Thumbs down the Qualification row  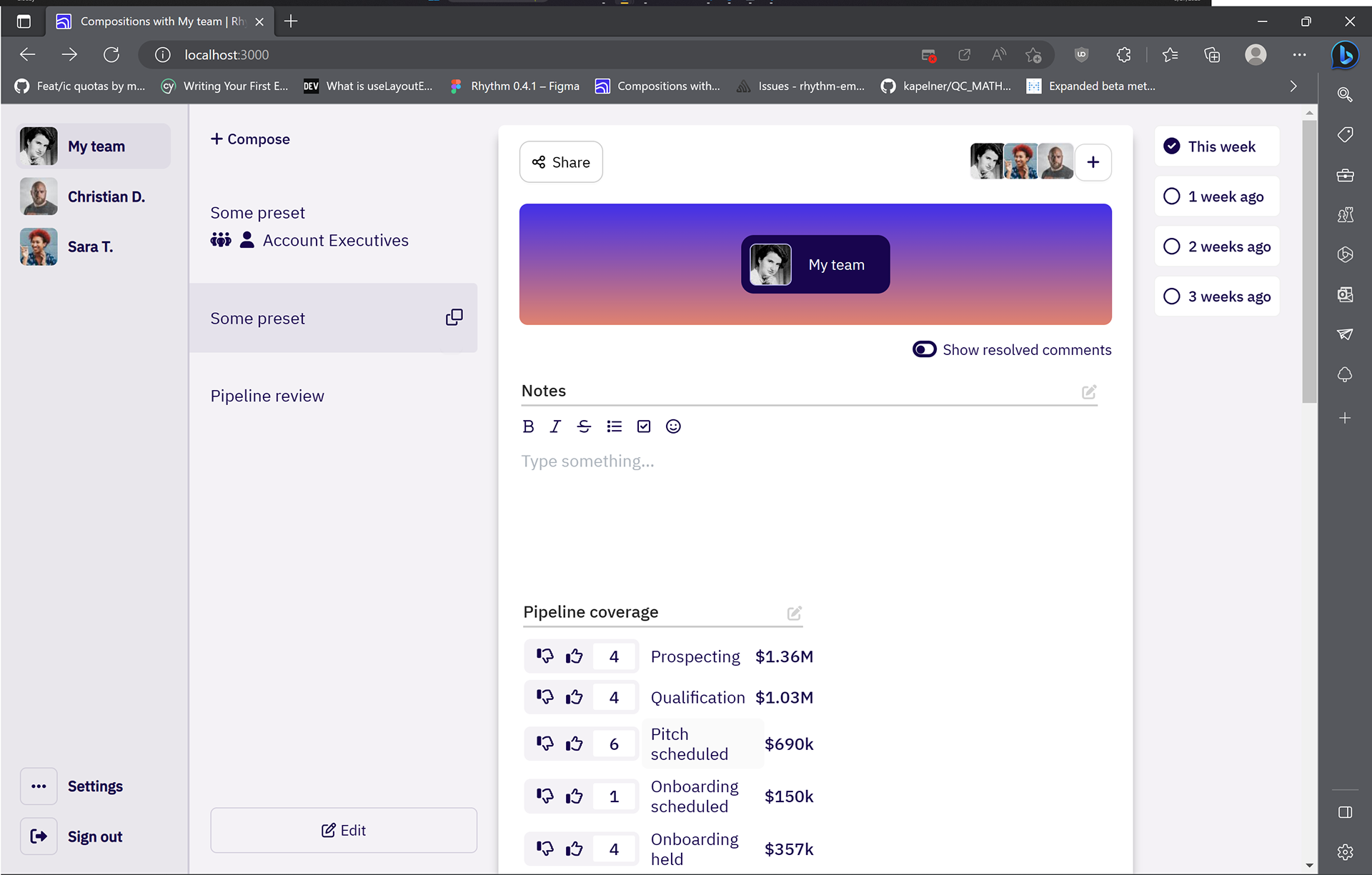[545, 696]
